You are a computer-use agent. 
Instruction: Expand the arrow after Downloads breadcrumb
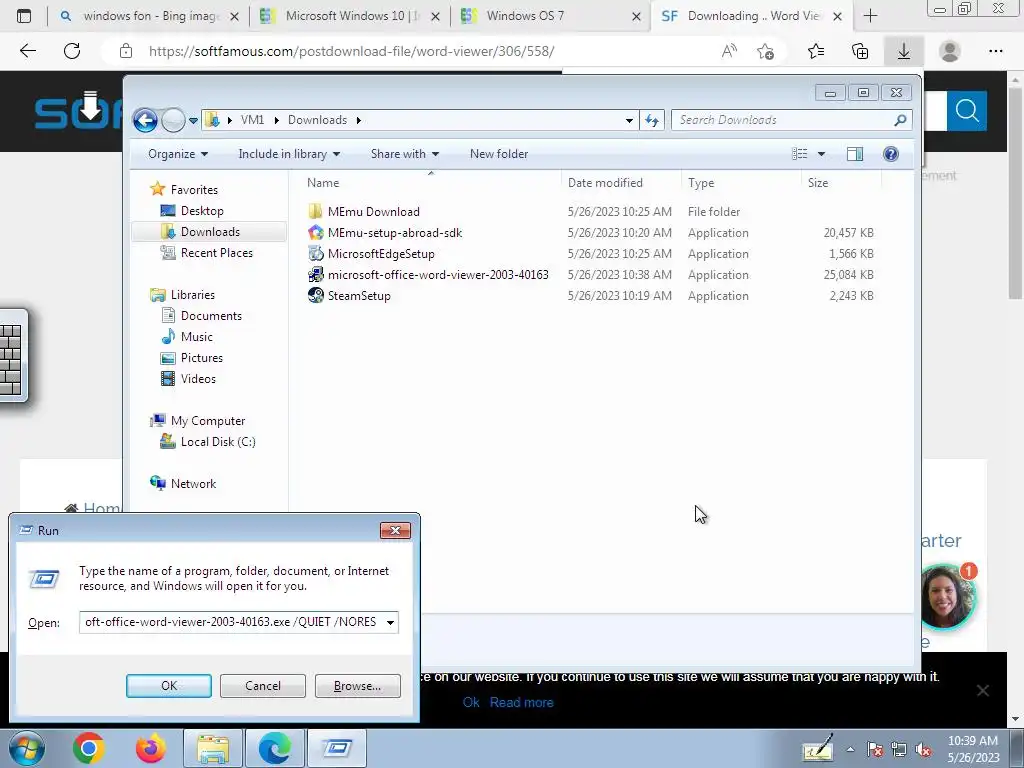pos(359,120)
